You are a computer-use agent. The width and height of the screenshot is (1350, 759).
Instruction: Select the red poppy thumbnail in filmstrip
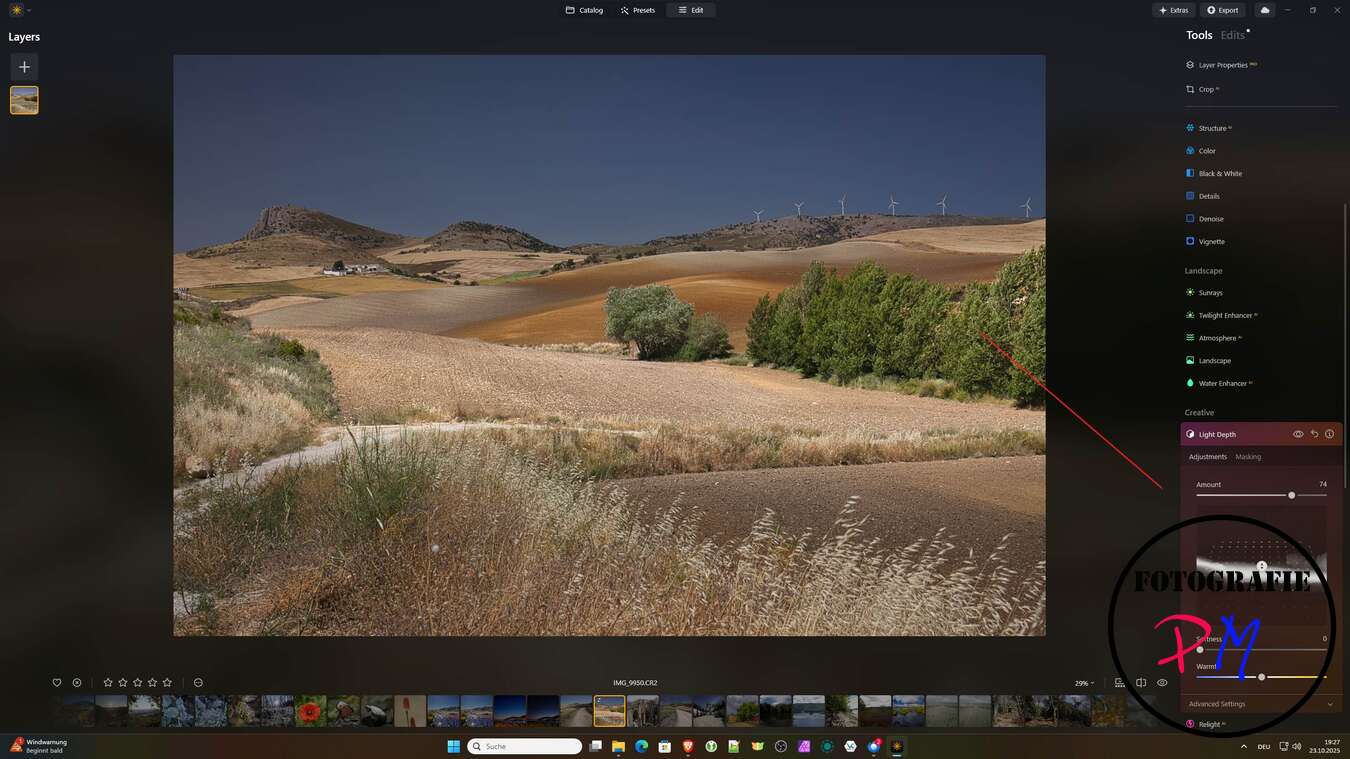(310, 711)
